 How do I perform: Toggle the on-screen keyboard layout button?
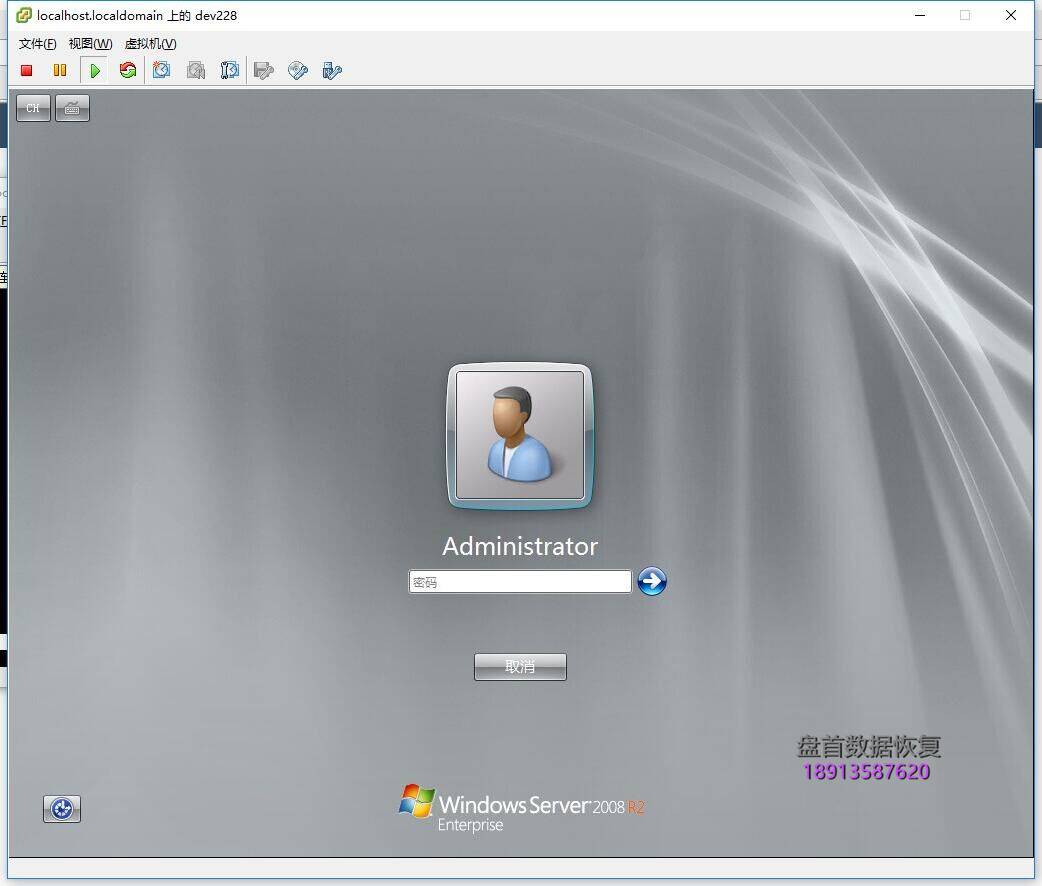click(x=72, y=108)
